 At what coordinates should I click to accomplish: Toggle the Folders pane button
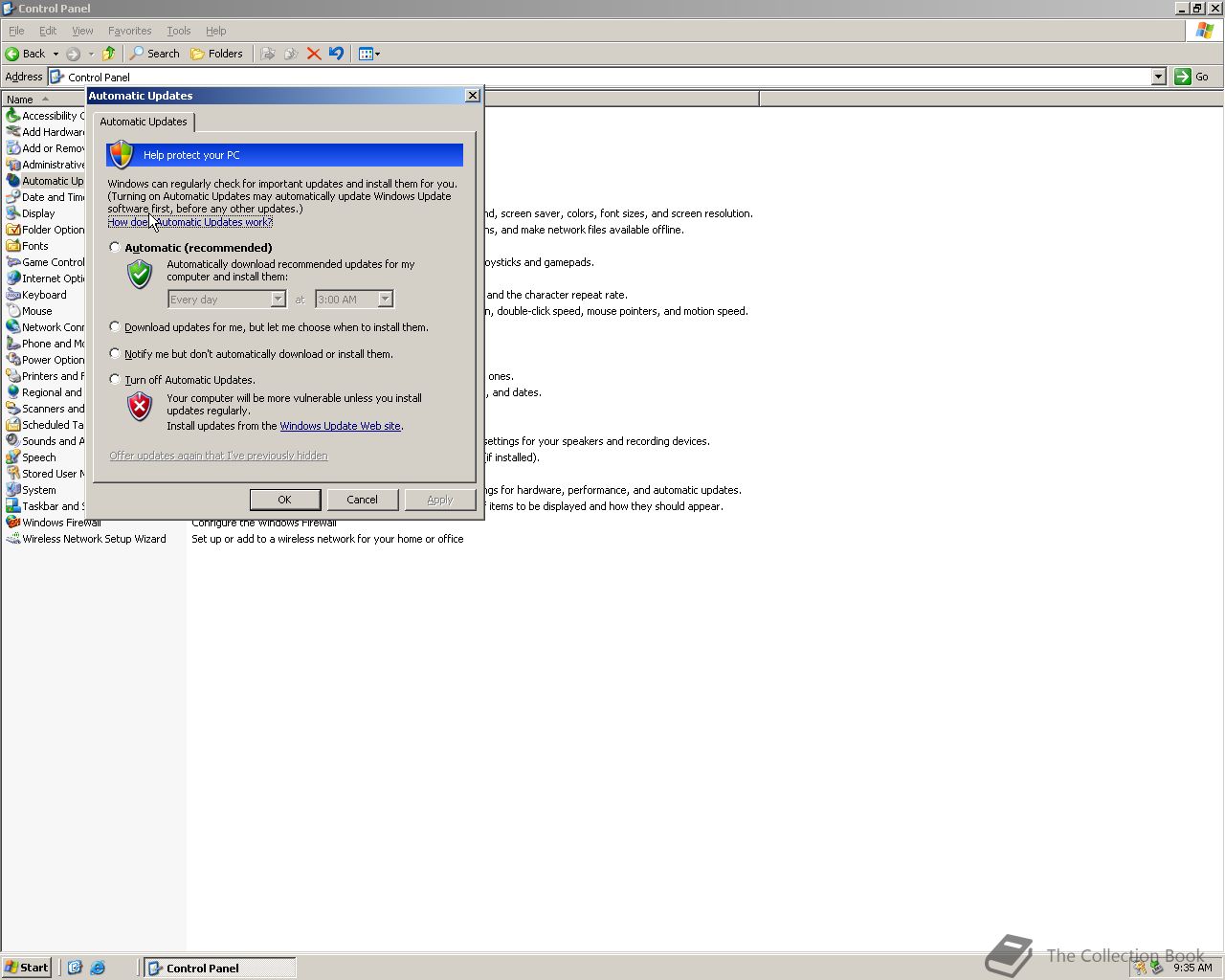pos(217,54)
